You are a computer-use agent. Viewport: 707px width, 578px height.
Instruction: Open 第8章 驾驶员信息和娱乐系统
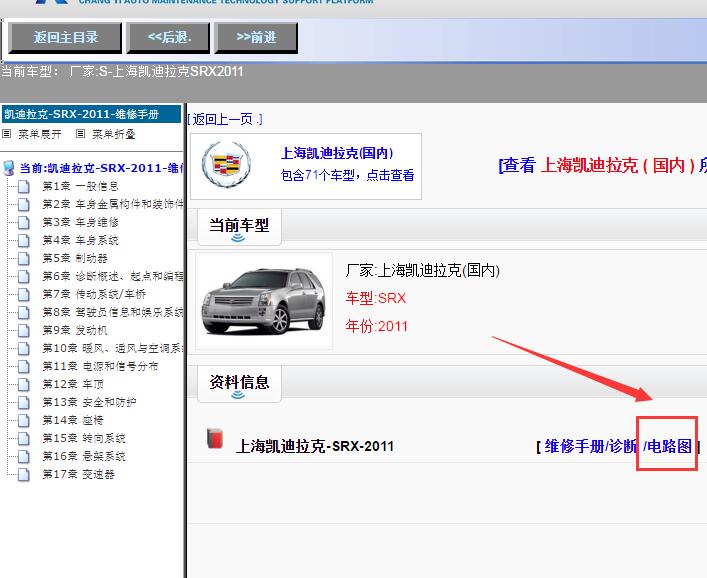pos(113,312)
